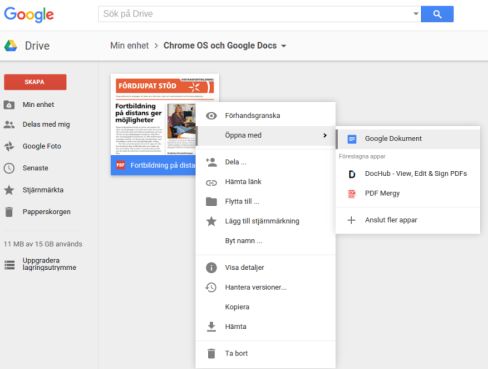Open Stjärnmärkta in sidebar

click(43, 190)
